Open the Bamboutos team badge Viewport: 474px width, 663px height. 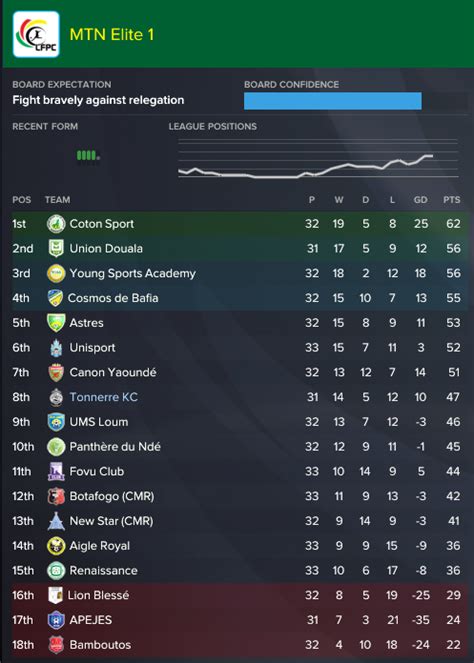(56, 645)
